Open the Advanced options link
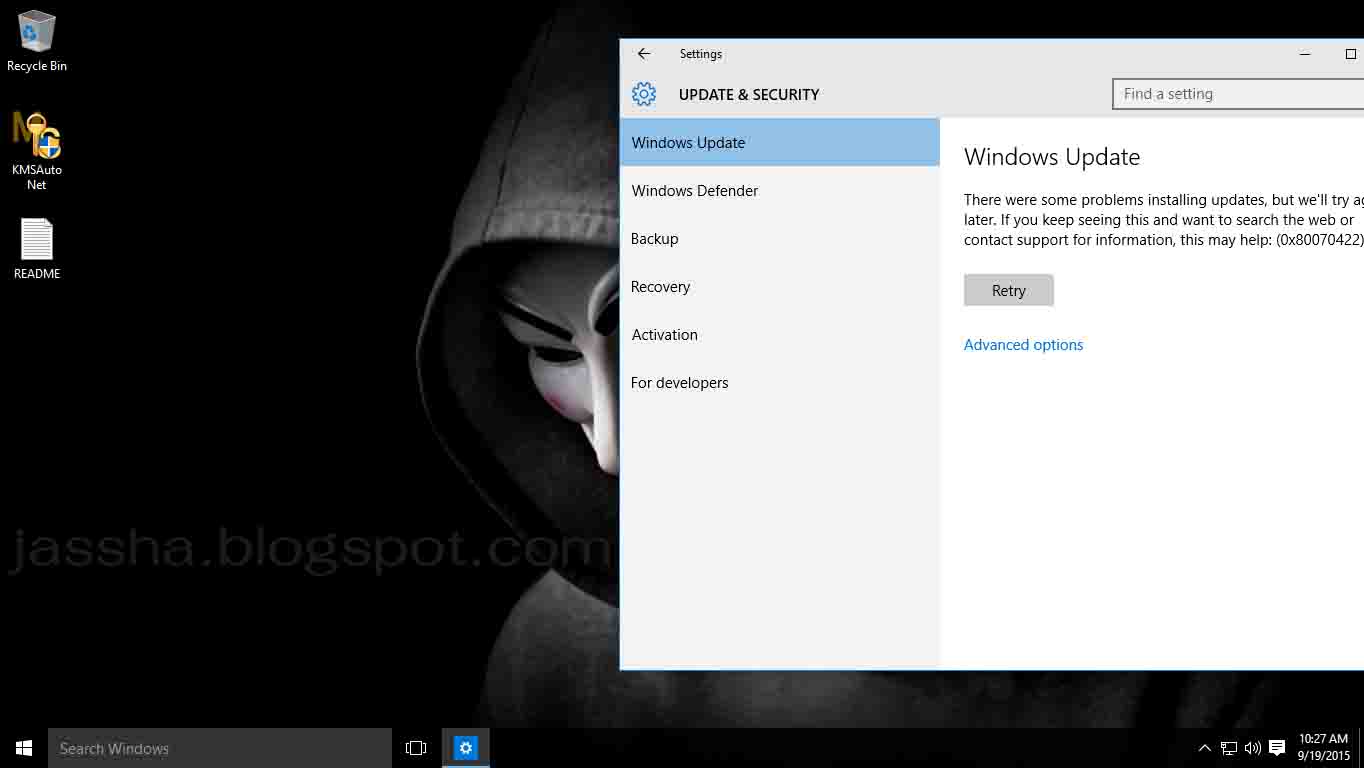This screenshot has height=768, width=1364. tap(1023, 345)
